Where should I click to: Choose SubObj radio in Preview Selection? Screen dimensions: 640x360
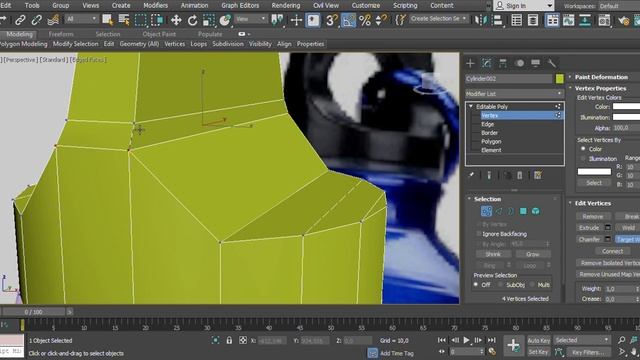(x=501, y=284)
